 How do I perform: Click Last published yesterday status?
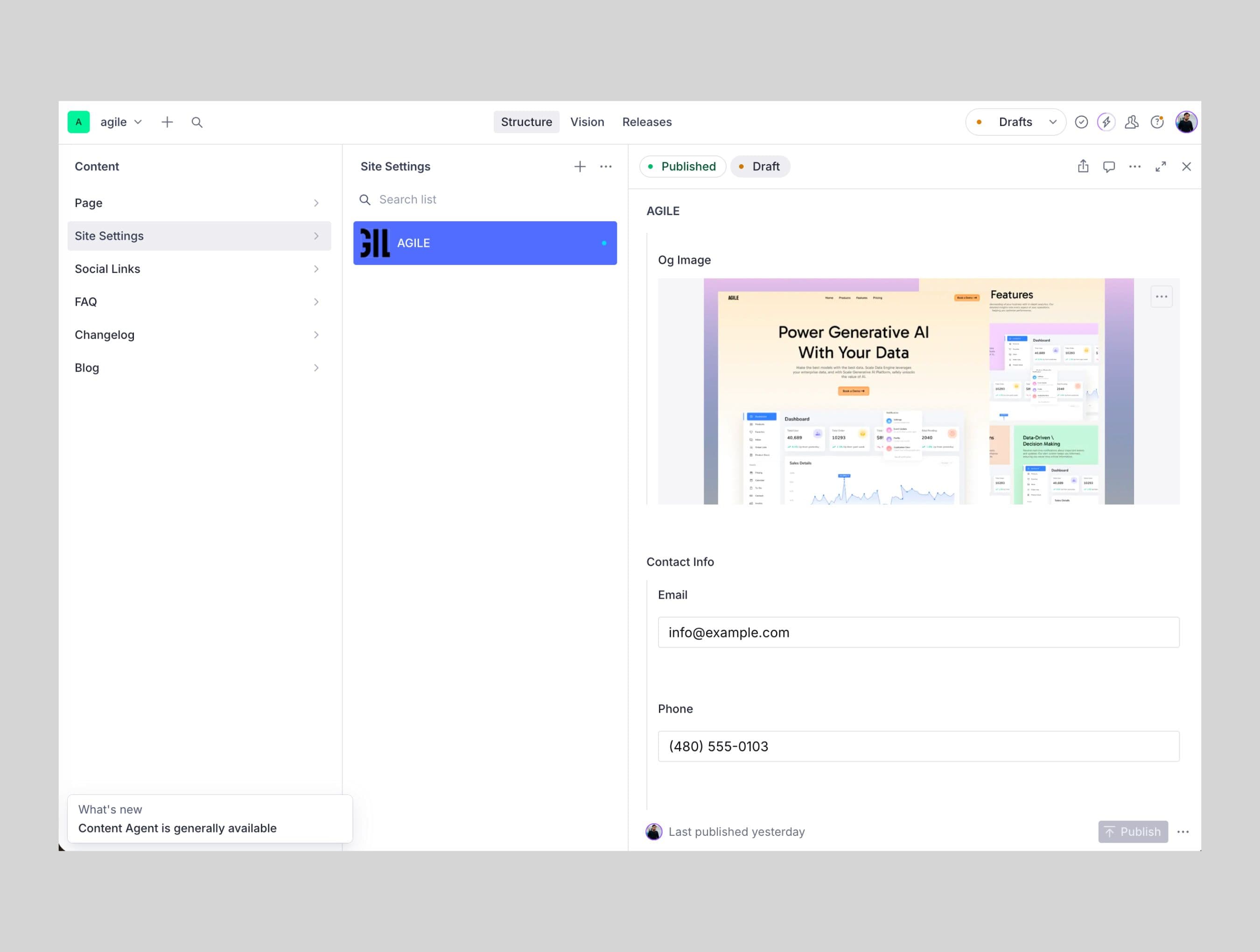pos(736,832)
